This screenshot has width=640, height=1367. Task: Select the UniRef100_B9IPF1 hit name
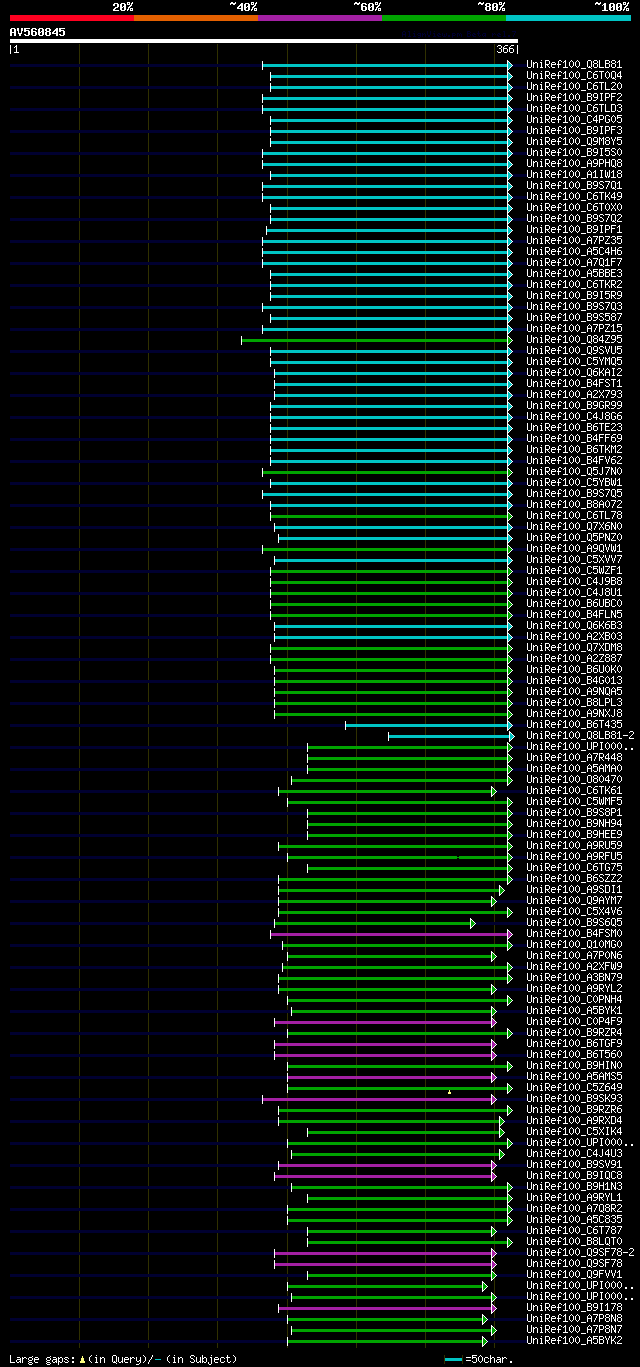pos(574,230)
